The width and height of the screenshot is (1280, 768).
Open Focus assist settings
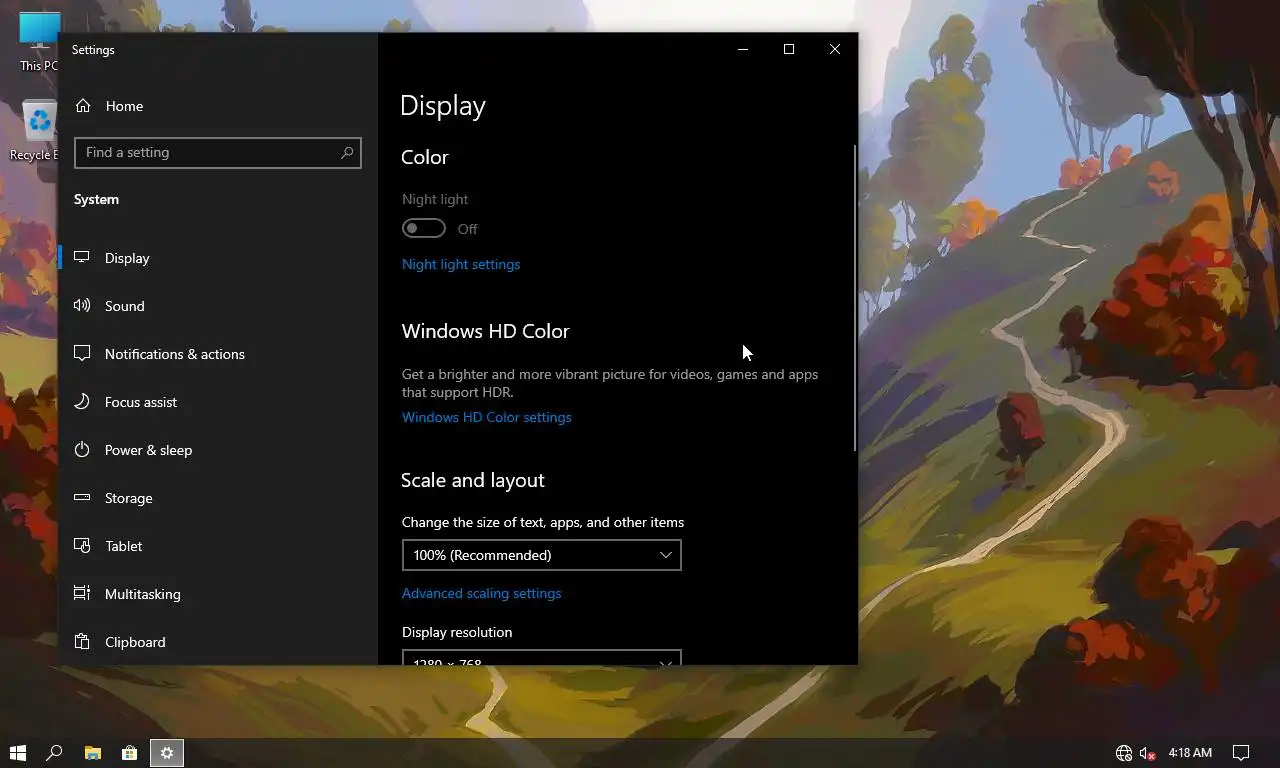218,402
